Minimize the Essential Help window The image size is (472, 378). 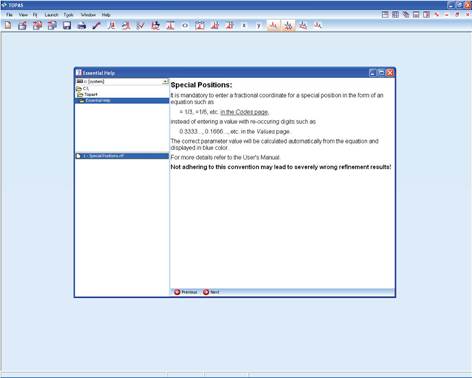point(373,73)
